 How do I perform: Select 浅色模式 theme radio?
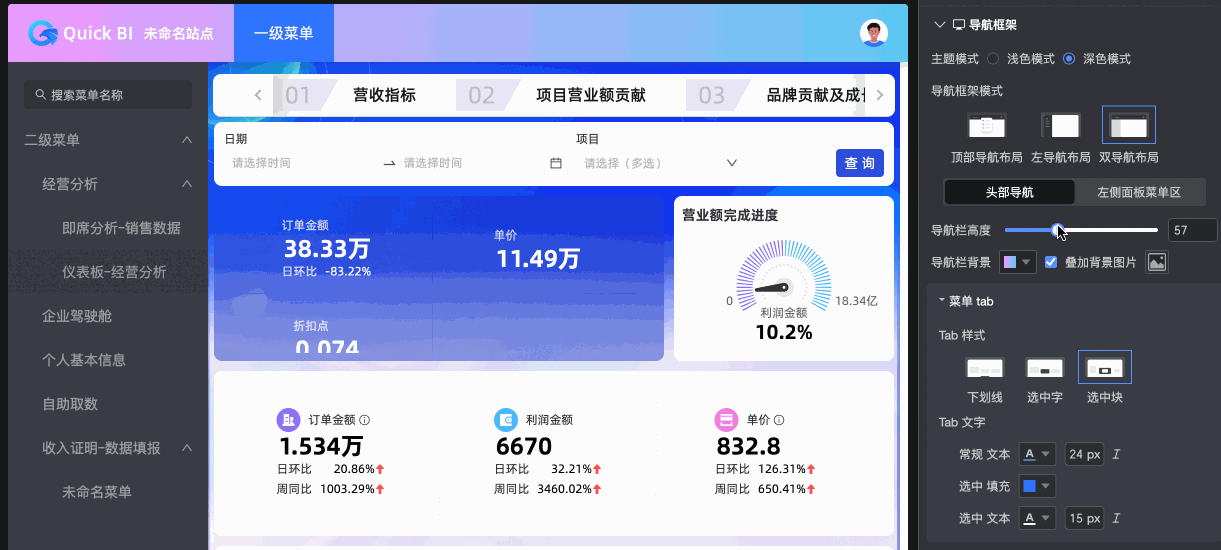pyautogui.click(x=993, y=59)
